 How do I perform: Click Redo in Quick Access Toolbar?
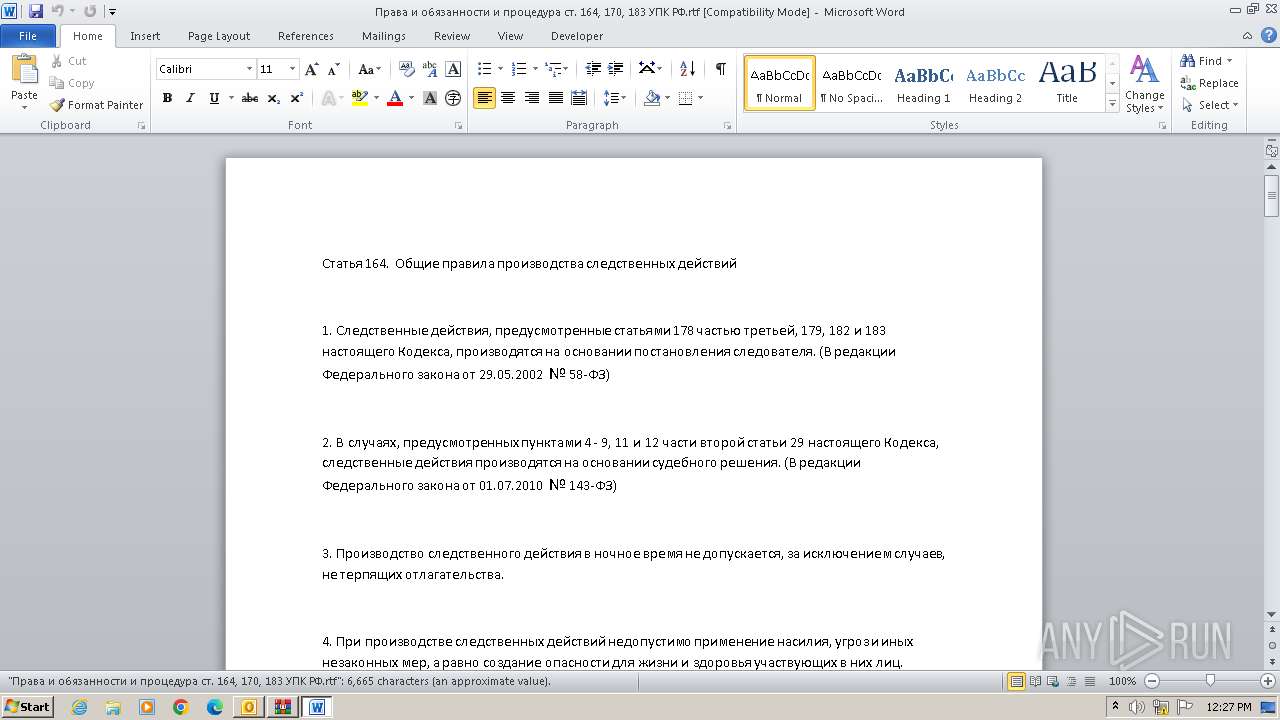[x=90, y=12]
